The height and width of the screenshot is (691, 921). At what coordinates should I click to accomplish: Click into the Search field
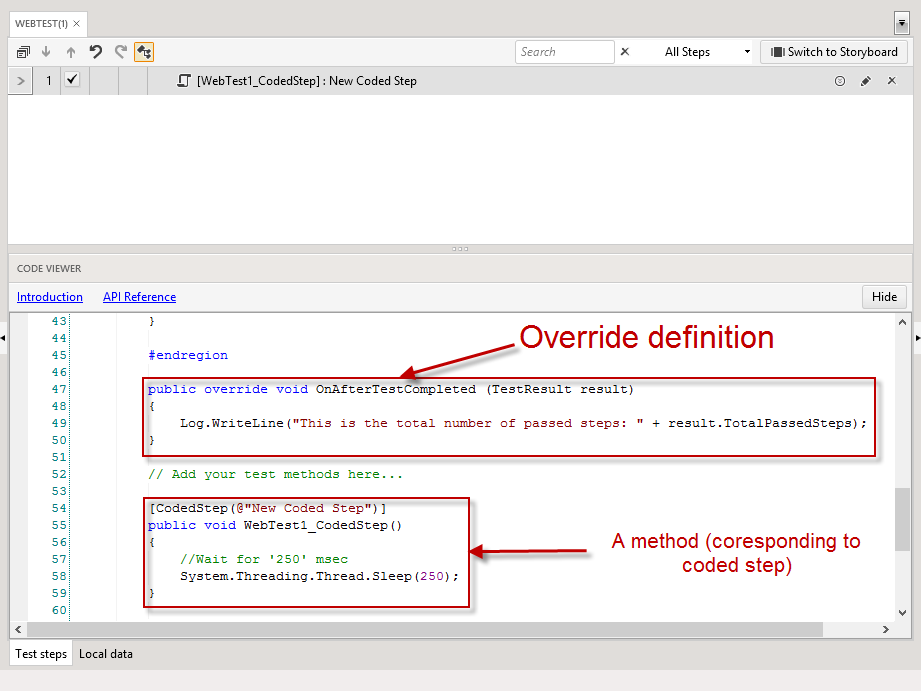click(x=564, y=52)
